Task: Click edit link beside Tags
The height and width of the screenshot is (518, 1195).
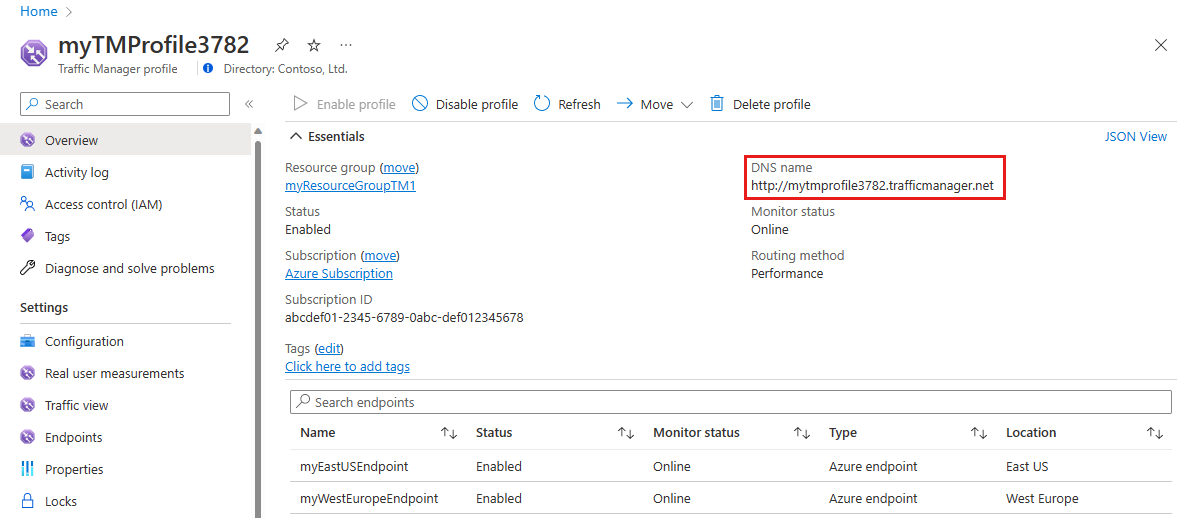Action: pos(329,348)
